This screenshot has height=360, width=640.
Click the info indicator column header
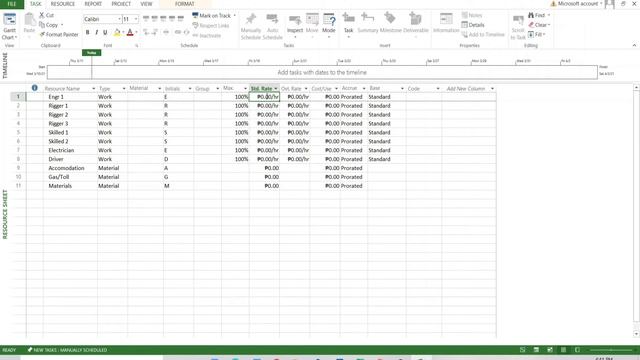(35, 88)
